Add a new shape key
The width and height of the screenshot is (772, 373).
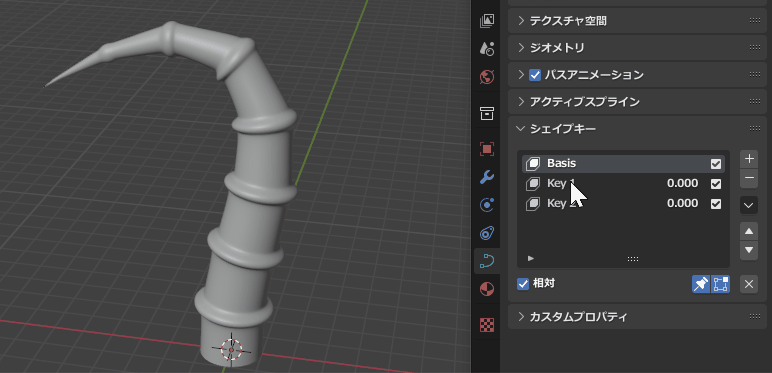(x=749, y=159)
